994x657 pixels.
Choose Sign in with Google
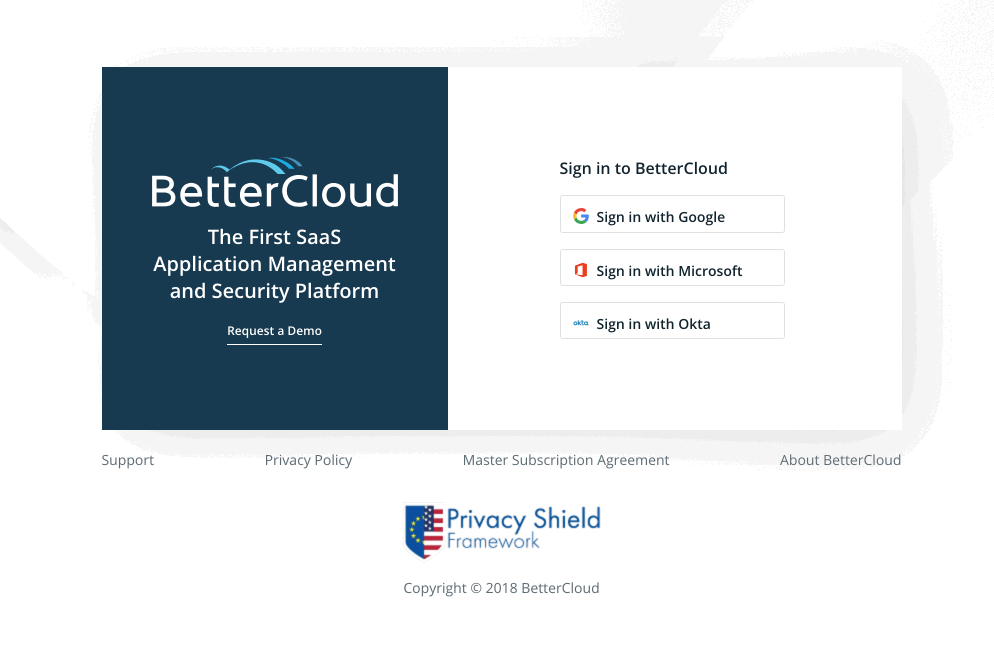tap(672, 214)
